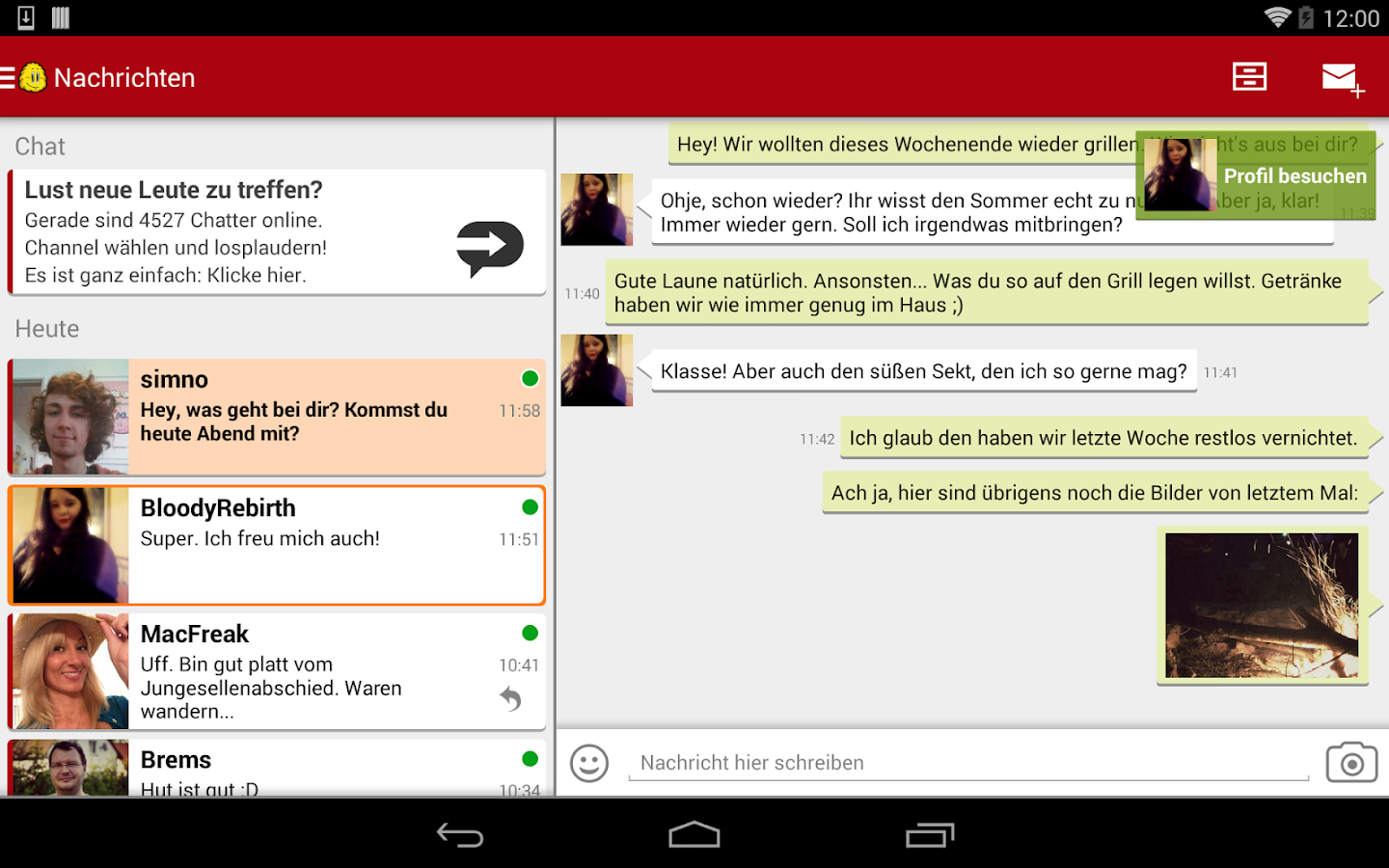Screen dimensions: 1389x868
Task: Open the simno conversation
Action: pyautogui.click(x=277, y=417)
